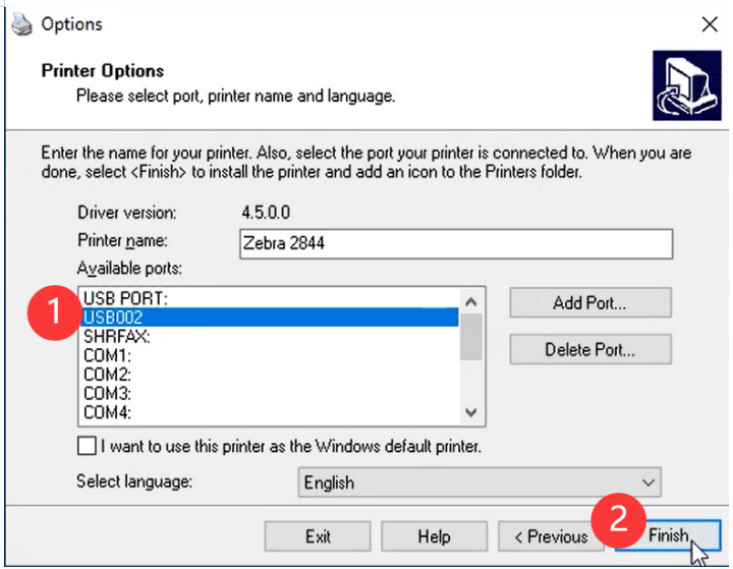The image size is (733, 569).
Task: Click the ports list scroll down arrow
Action: [x=471, y=412]
